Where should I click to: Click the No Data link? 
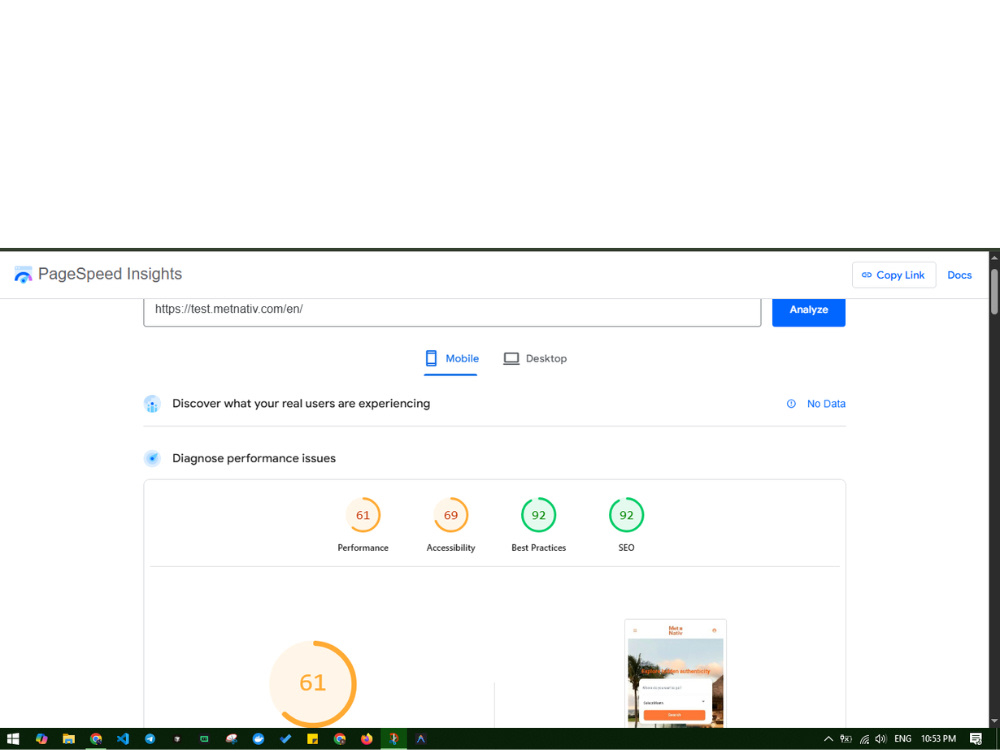(x=826, y=404)
